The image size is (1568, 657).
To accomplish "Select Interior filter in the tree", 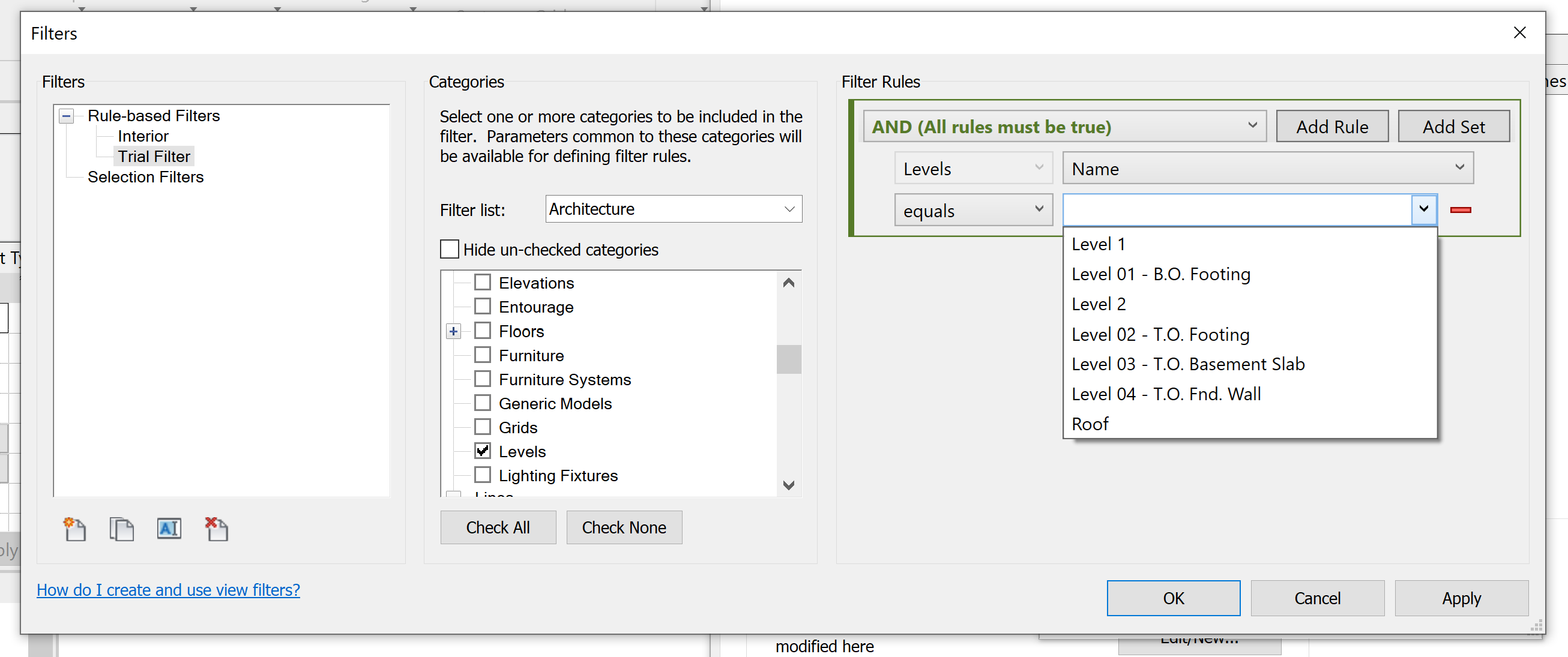I will pos(142,136).
